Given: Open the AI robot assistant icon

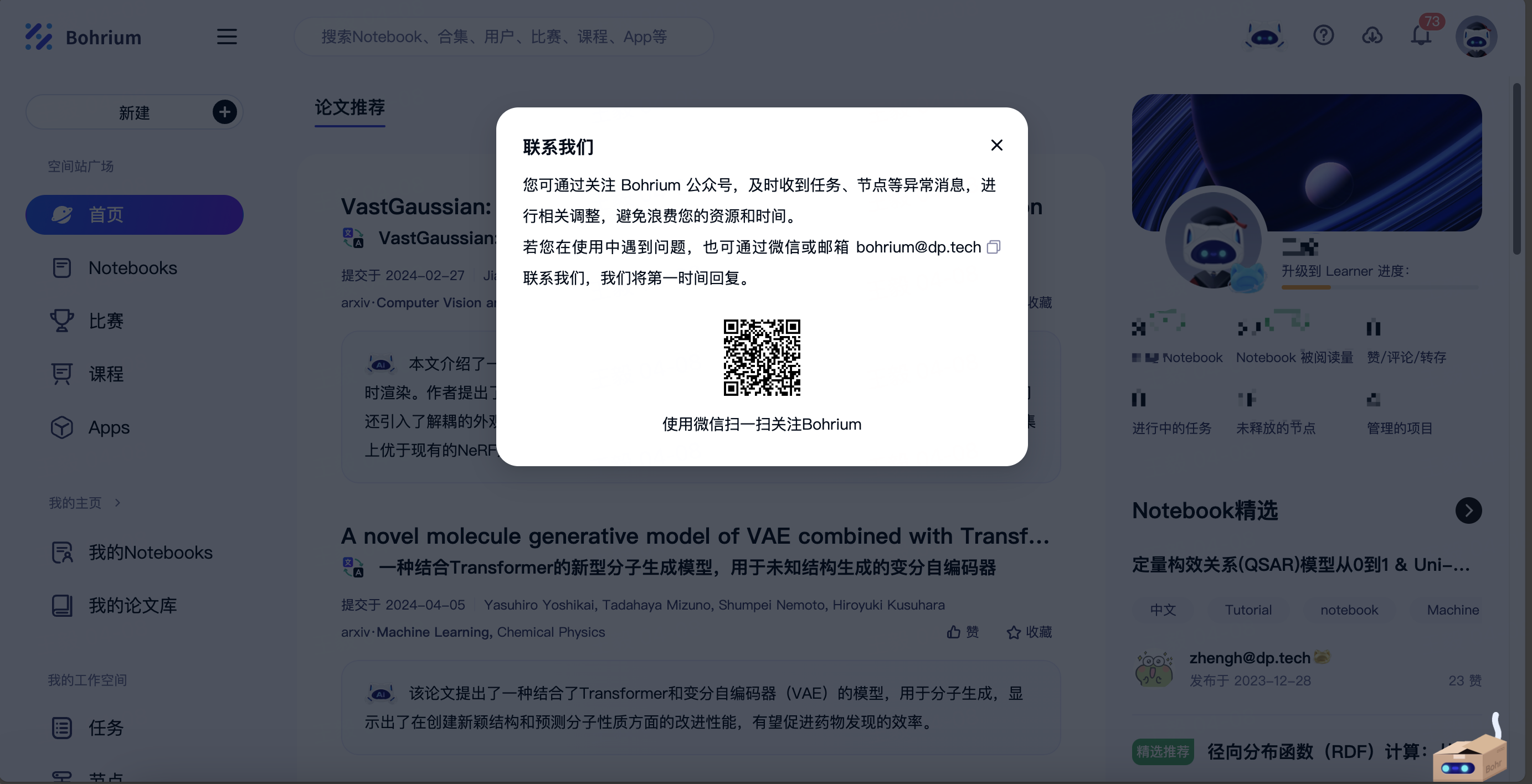Looking at the screenshot, I should click(1264, 37).
